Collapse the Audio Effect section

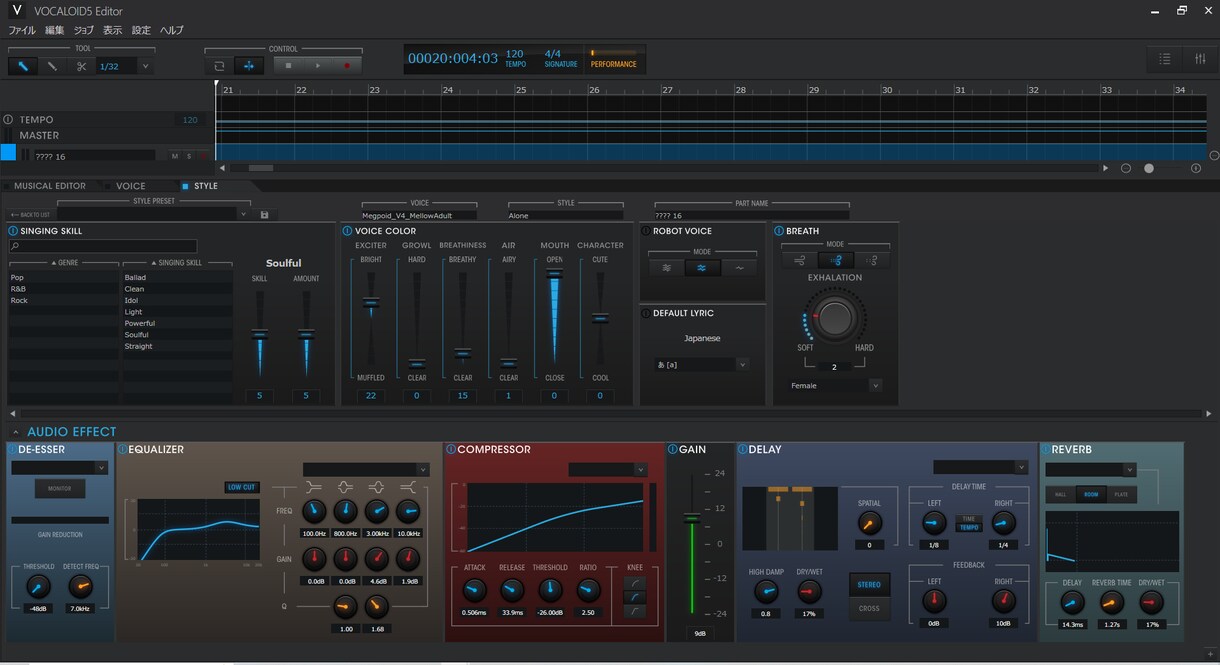pyautogui.click(x=16, y=432)
